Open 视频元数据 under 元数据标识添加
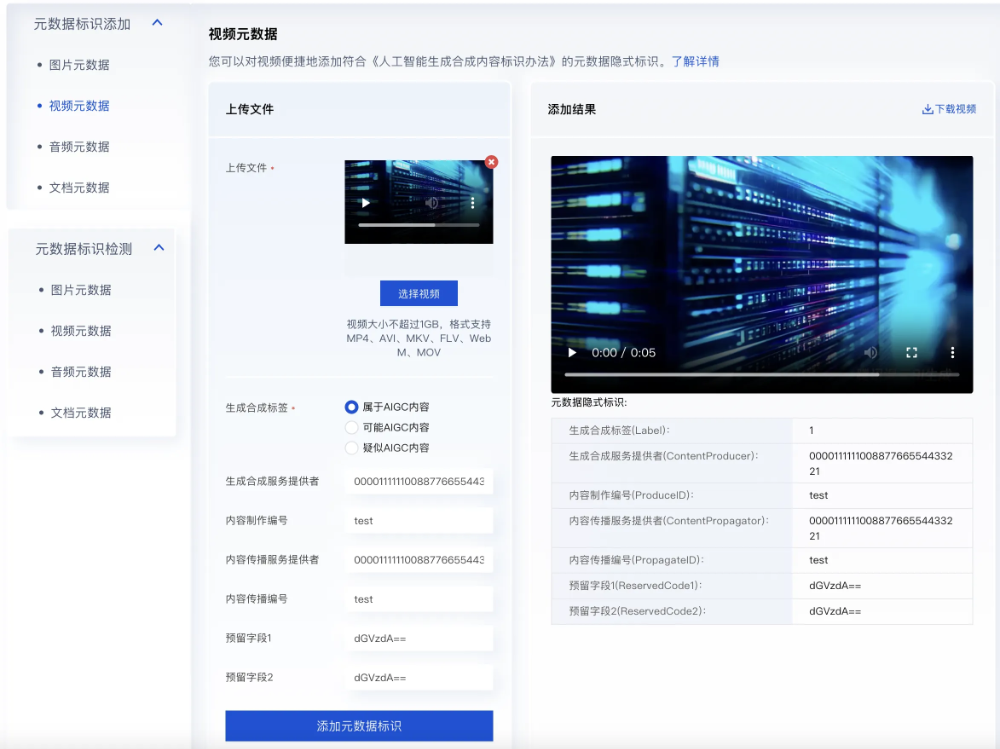 (x=79, y=106)
